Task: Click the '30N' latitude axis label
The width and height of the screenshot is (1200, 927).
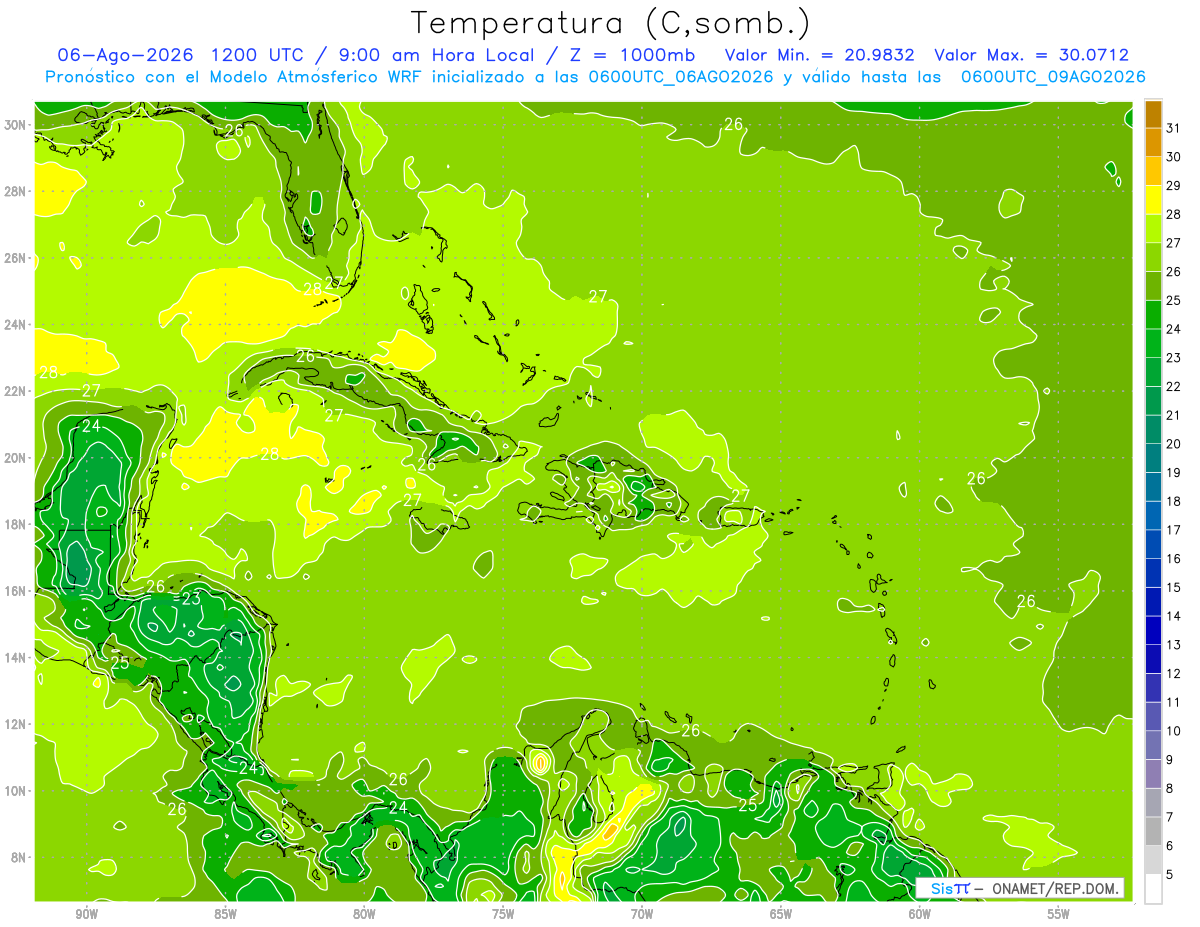Action: (x=15, y=125)
